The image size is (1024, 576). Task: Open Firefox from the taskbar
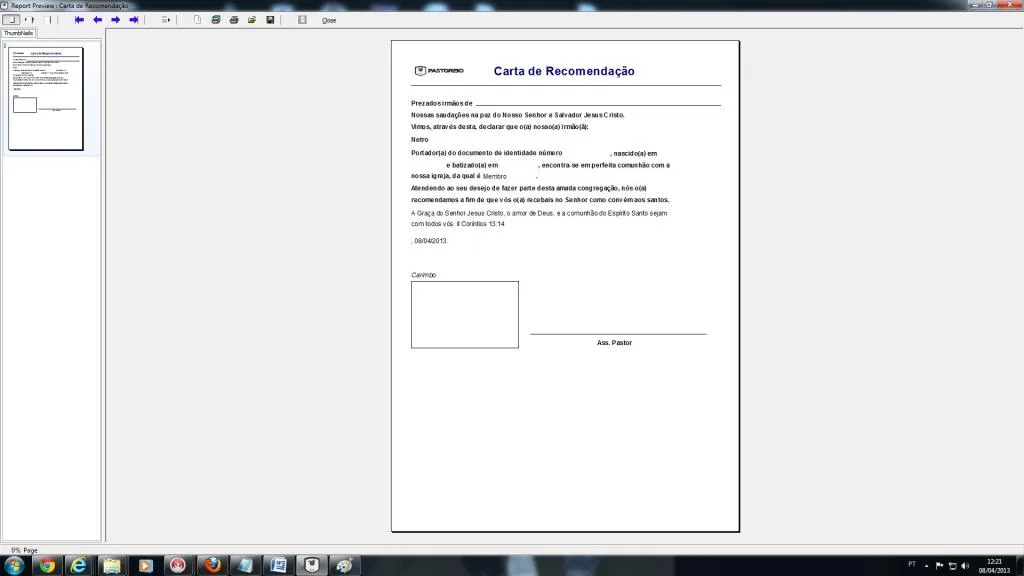(212, 566)
